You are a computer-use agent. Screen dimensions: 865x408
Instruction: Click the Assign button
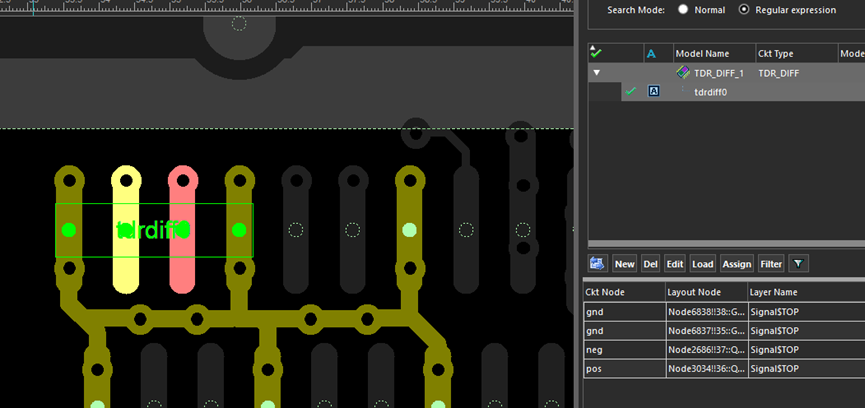click(x=737, y=264)
